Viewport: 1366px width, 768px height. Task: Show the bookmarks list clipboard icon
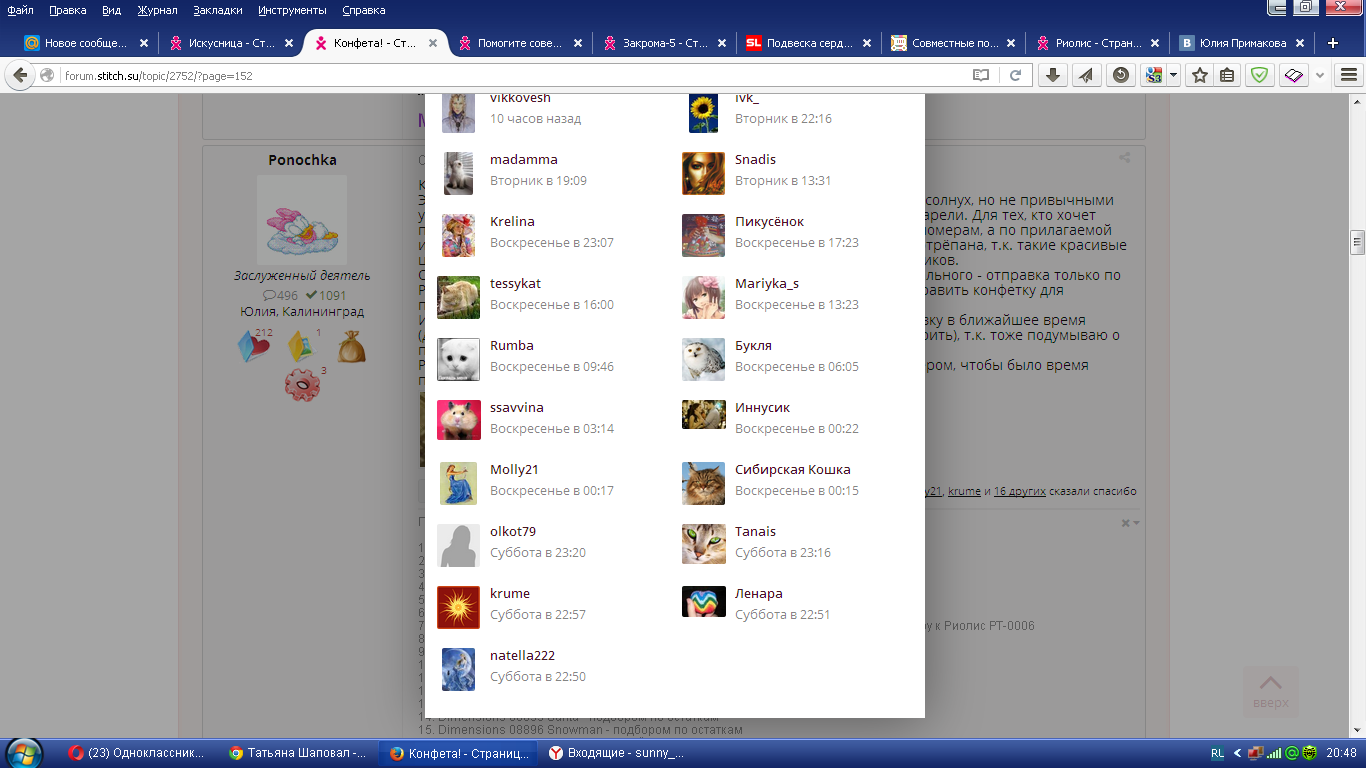point(1227,75)
